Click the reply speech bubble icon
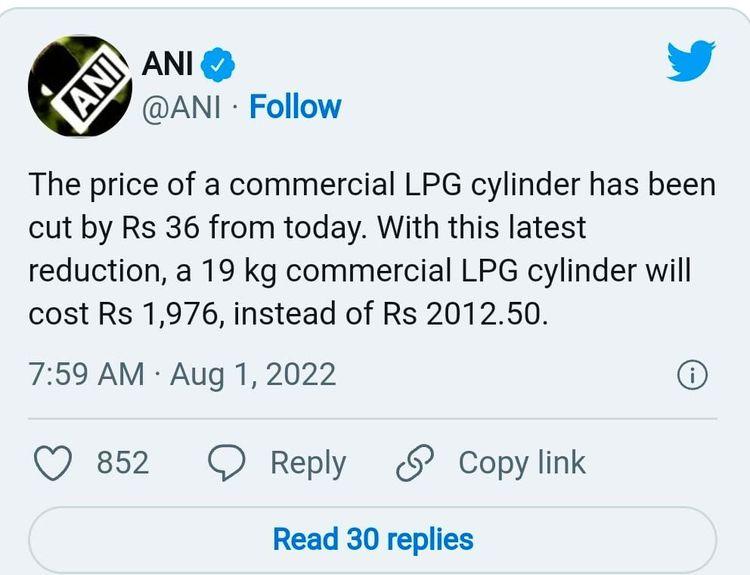Viewport: 750px width, 575px height. coord(227,463)
